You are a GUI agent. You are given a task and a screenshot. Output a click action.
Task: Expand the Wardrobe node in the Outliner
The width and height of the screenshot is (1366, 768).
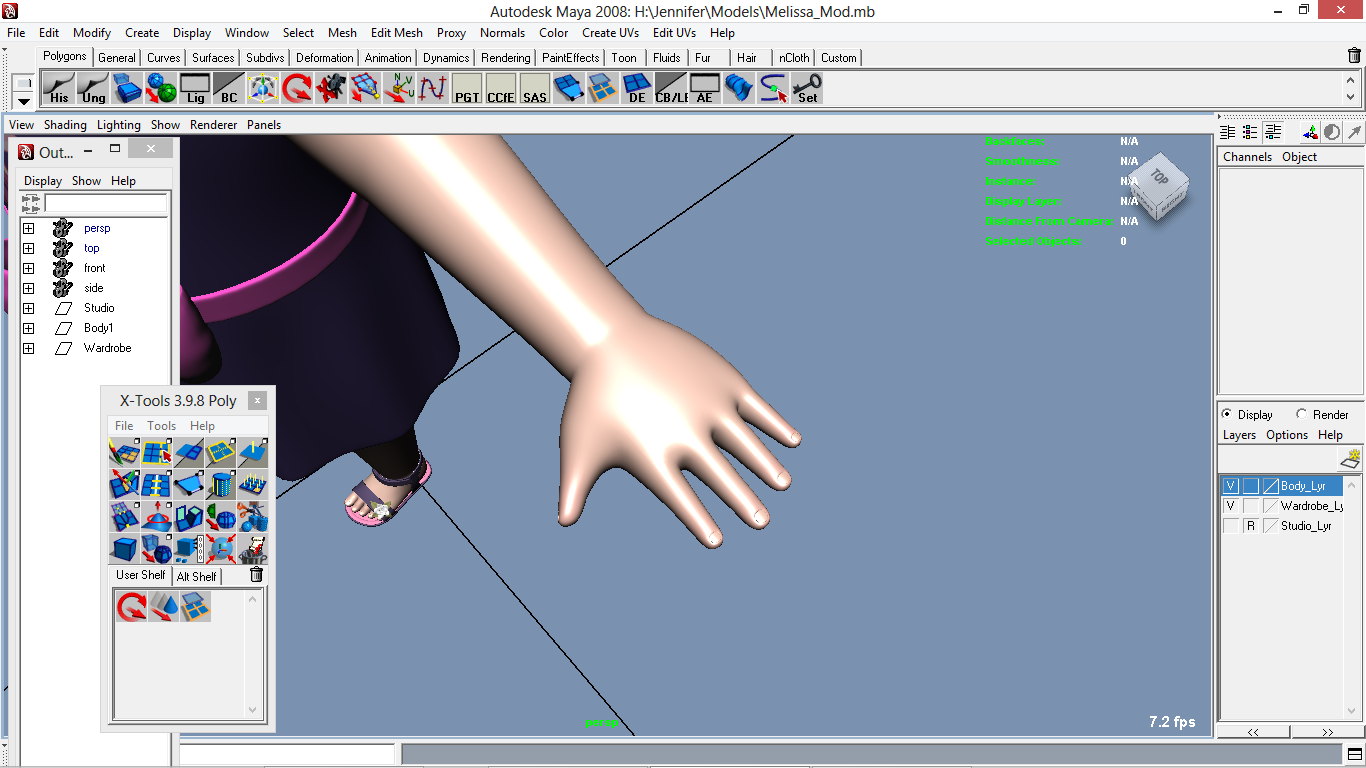(28, 348)
